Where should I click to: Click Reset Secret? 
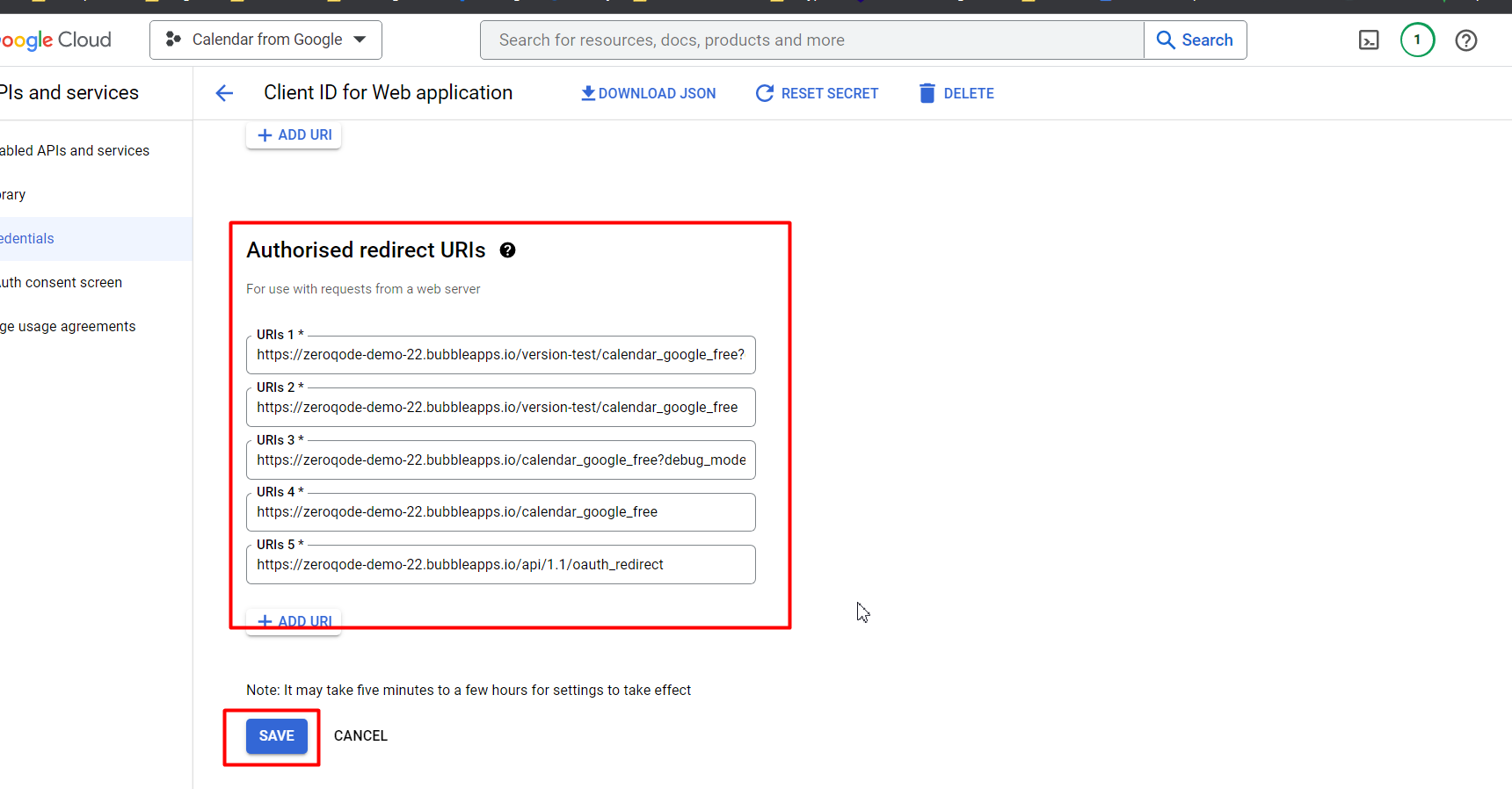pyautogui.click(x=817, y=93)
